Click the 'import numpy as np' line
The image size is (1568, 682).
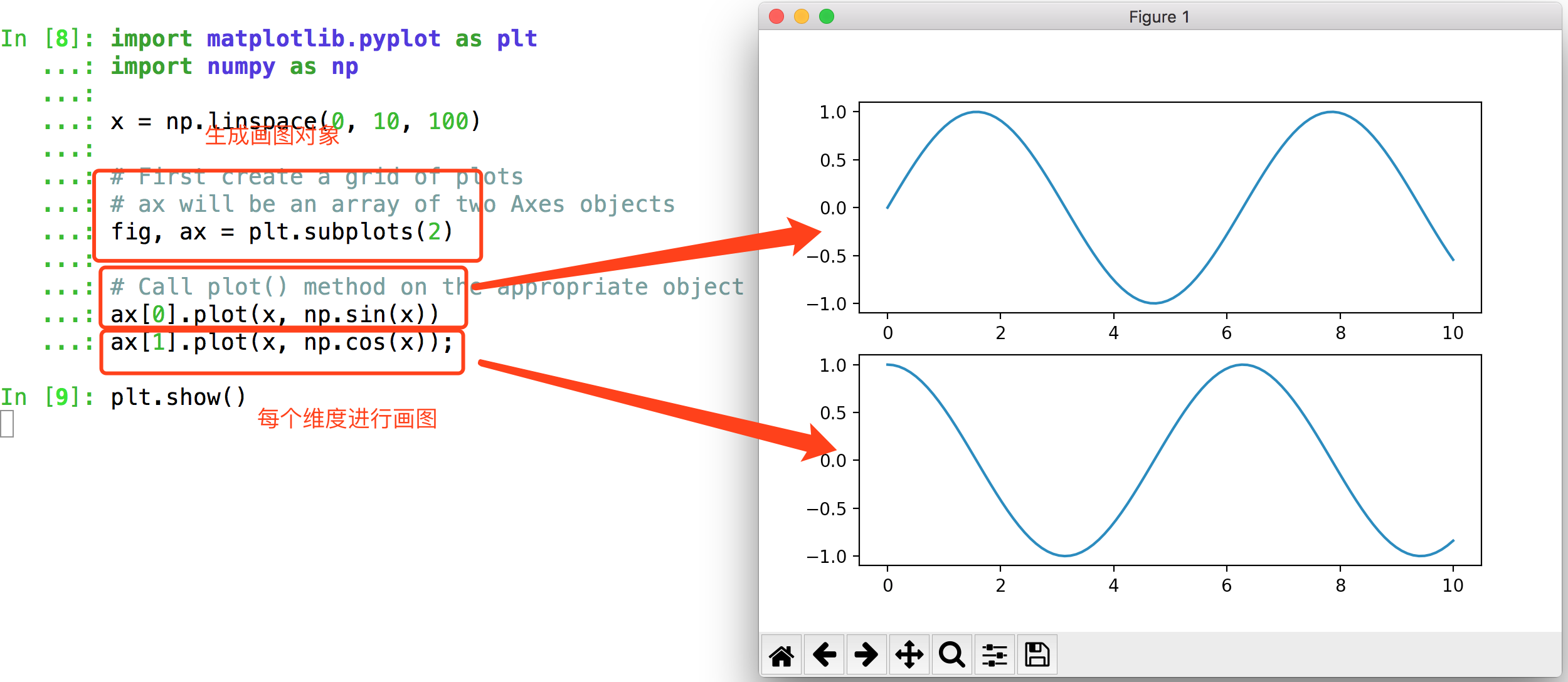tap(234, 66)
